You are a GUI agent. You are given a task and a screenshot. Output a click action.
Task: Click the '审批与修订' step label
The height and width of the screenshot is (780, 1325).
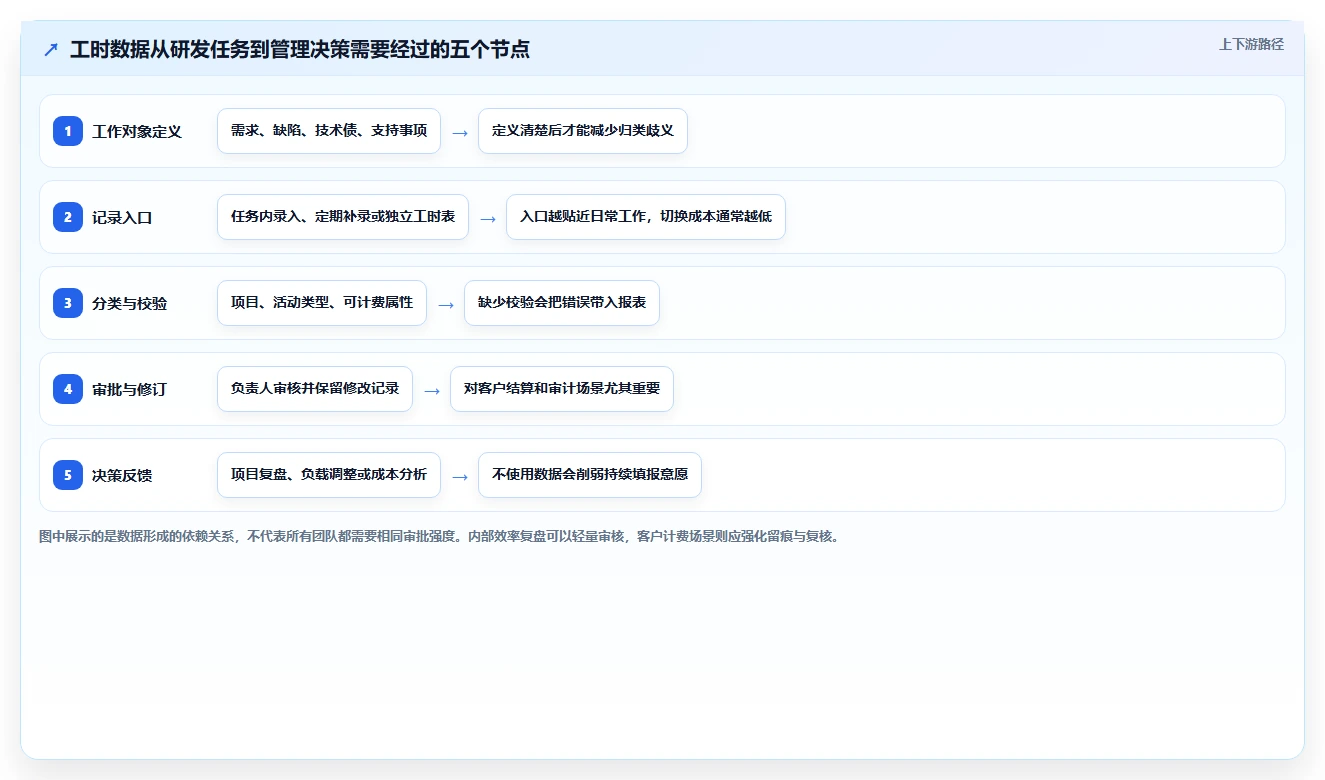click(x=130, y=390)
